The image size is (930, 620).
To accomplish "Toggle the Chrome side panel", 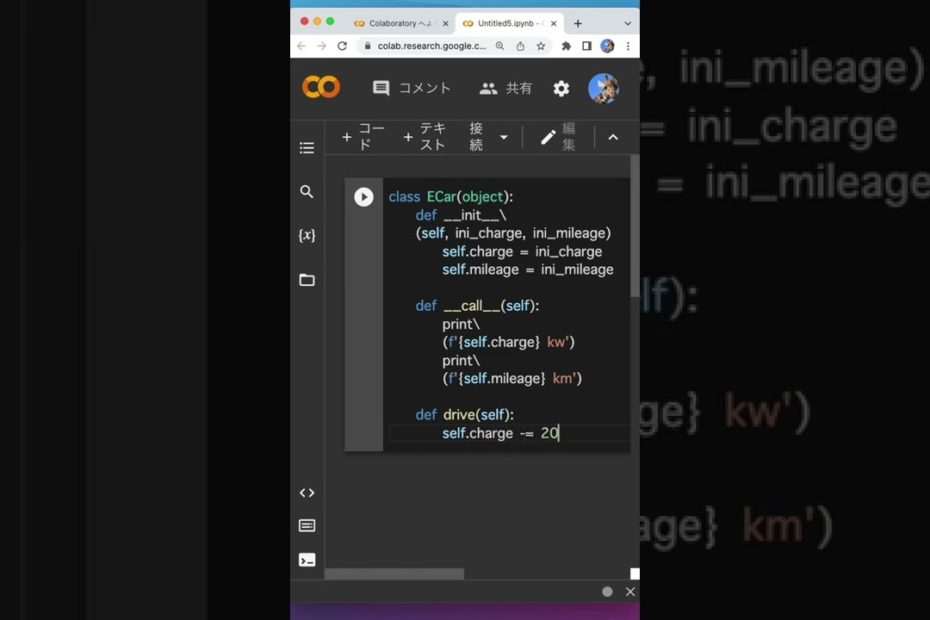I will pos(587,46).
